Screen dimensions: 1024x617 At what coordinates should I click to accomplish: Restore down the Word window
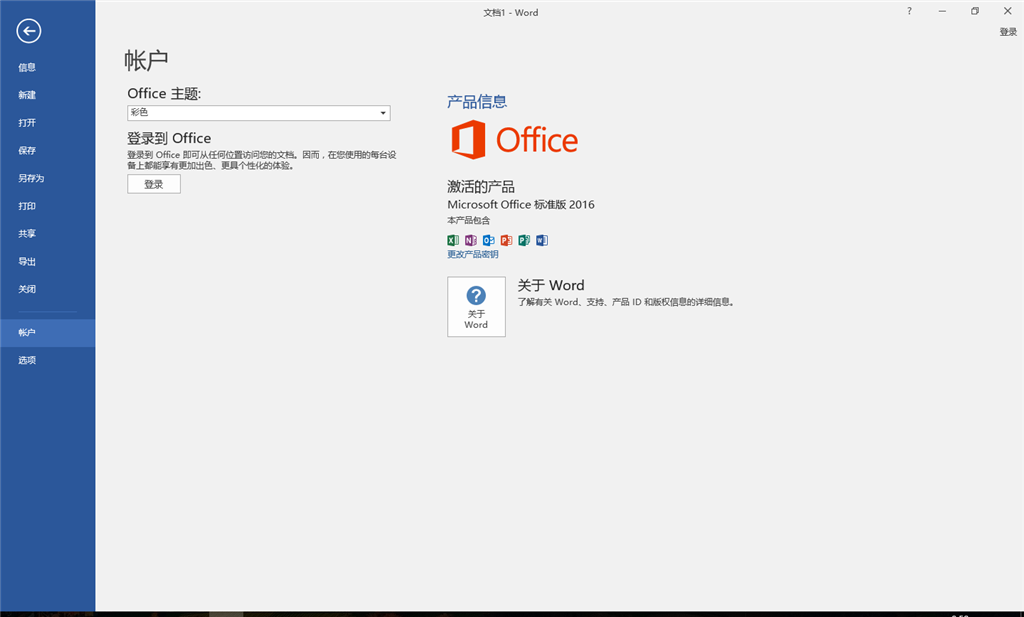pyautogui.click(x=974, y=11)
